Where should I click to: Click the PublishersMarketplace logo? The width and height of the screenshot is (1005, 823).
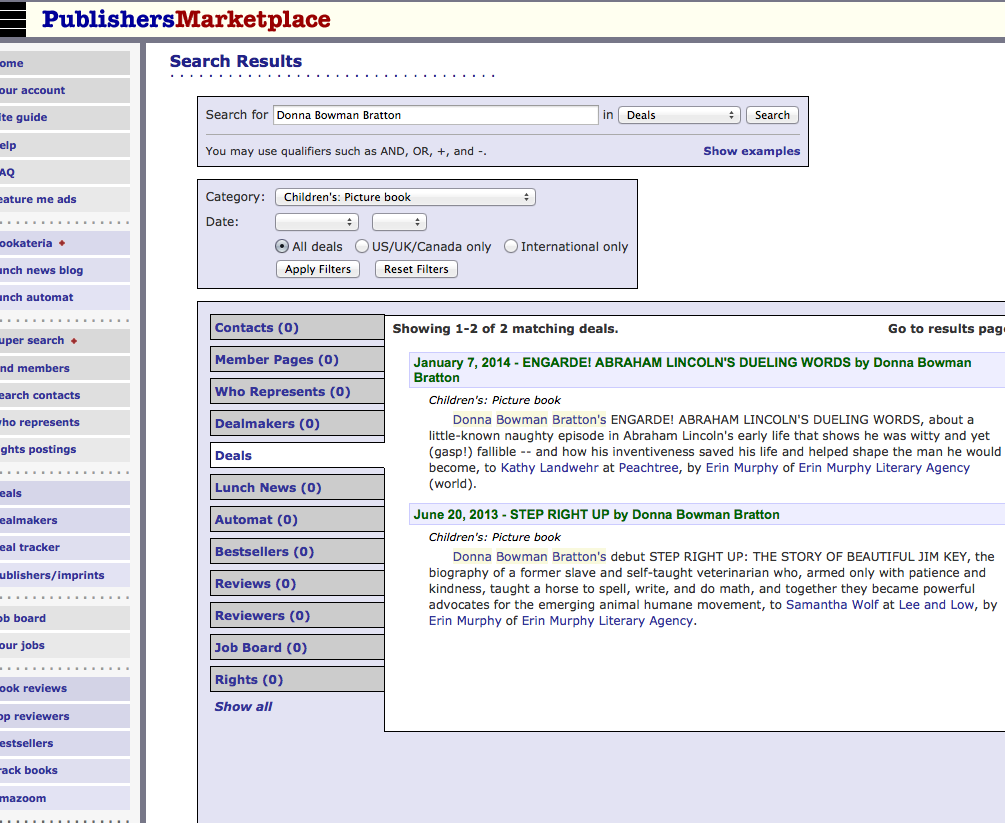tap(186, 19)
